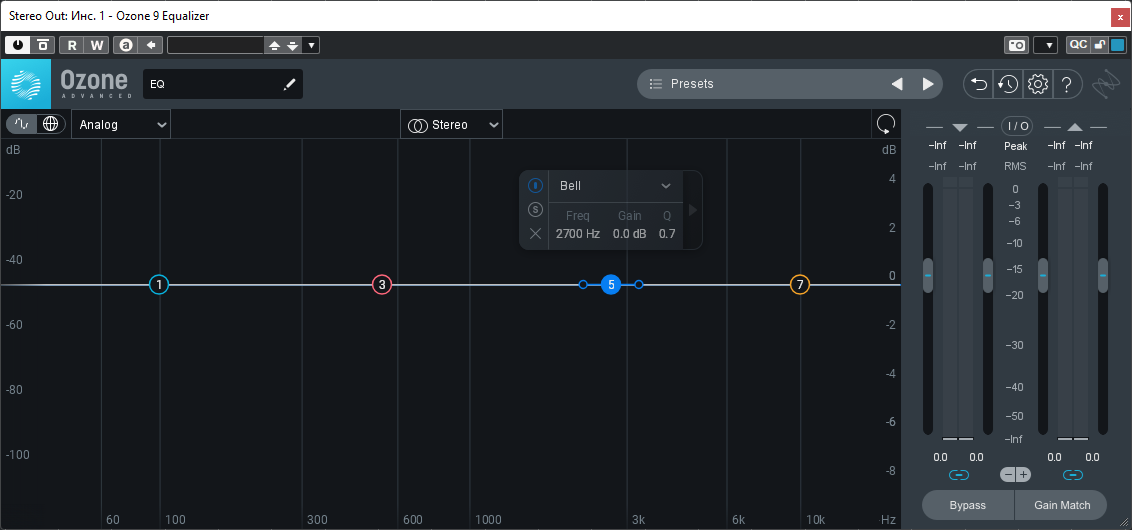Click the output left gain slider handle
This screenshot has width=1132, height=530.
point(1042,276)
